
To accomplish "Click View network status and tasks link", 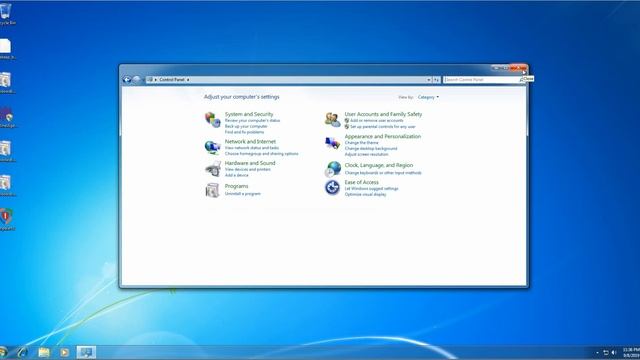I will pos(252,148).
